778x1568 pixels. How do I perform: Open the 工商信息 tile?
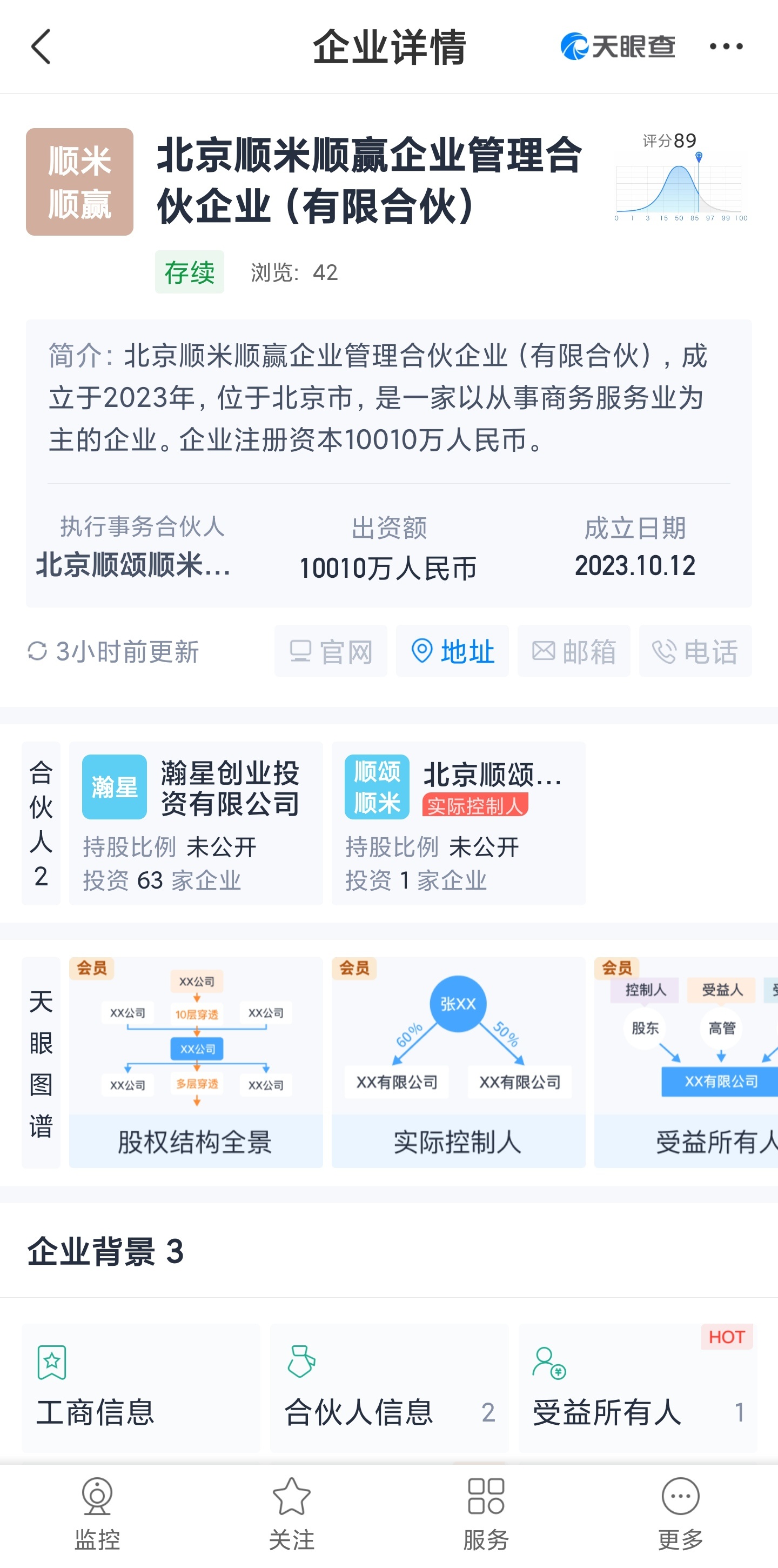(141, 1388)
